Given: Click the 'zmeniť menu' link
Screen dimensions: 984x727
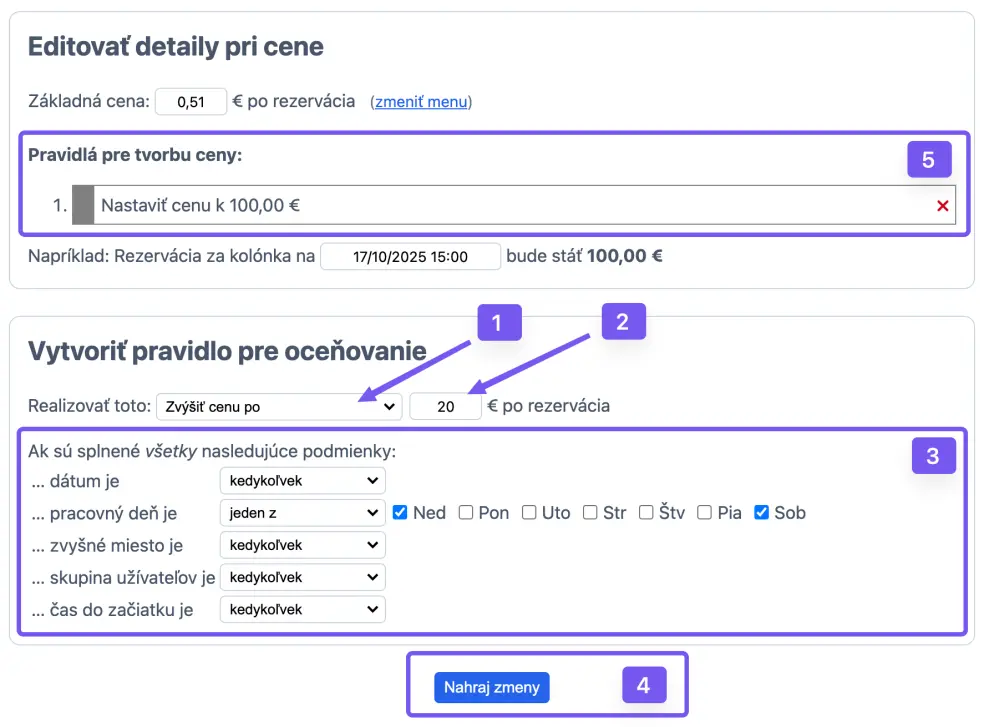Looking at the screenshot, I should point(421,102).
